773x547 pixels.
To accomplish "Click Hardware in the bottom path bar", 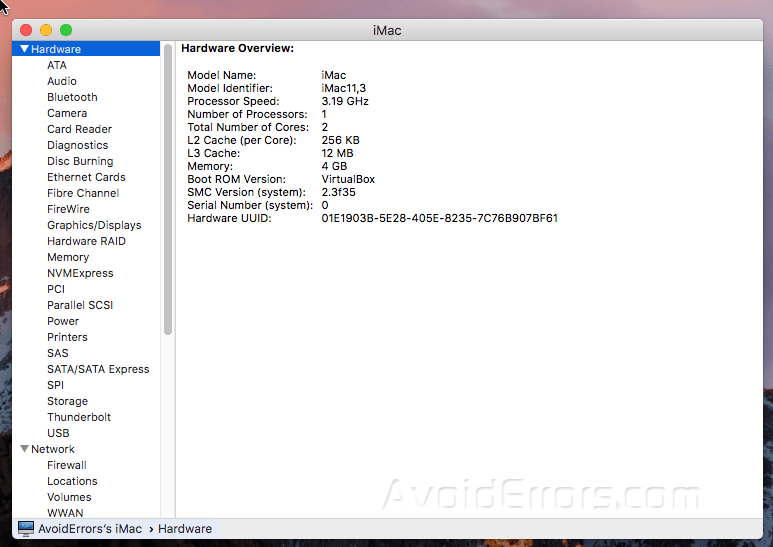I will [185, 529].
